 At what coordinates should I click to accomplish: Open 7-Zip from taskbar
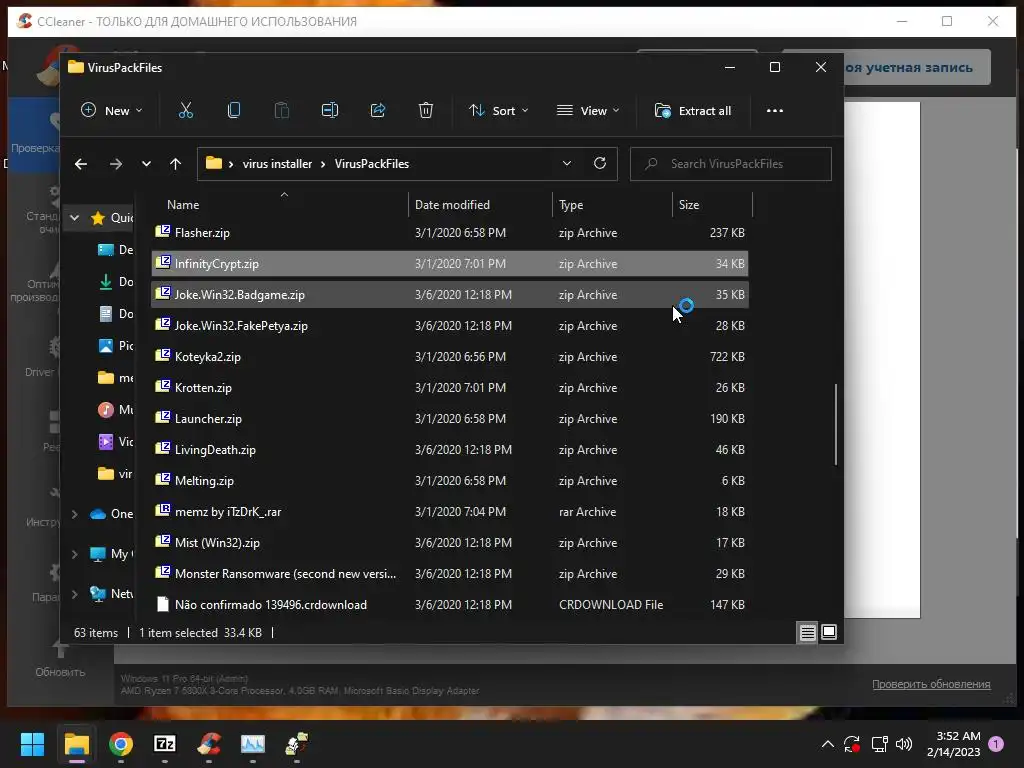pos(165,744)
